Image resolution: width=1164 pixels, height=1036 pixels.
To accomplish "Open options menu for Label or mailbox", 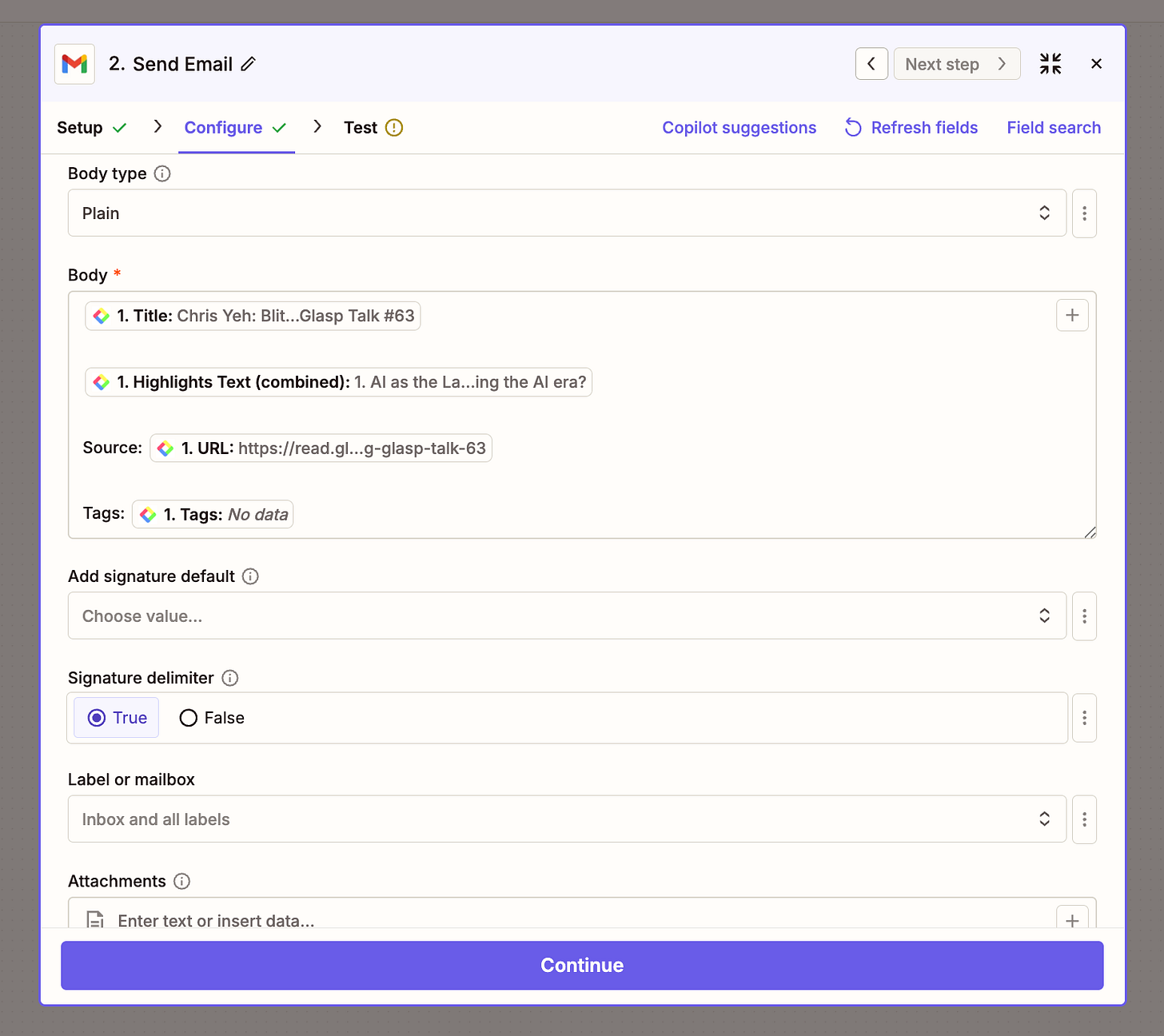I will [1084, 819].
